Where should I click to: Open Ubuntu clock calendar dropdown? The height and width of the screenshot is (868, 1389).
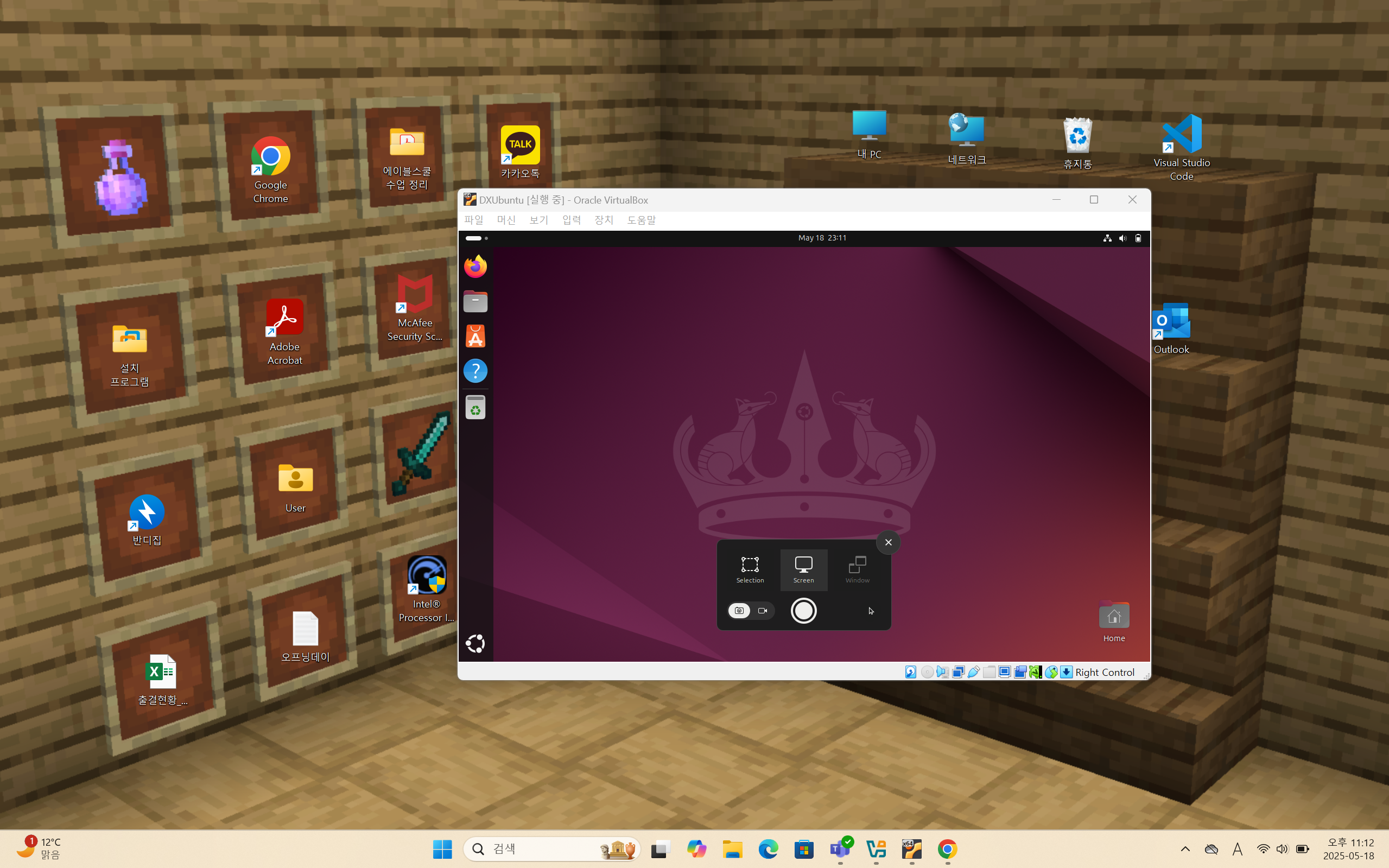[822, 238]
